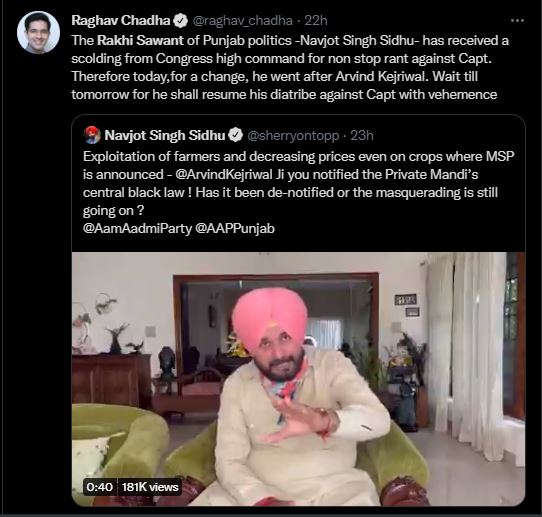The image size is (542, 517).
Task: Open the three-dot more options menu
Action: (517, 21)
